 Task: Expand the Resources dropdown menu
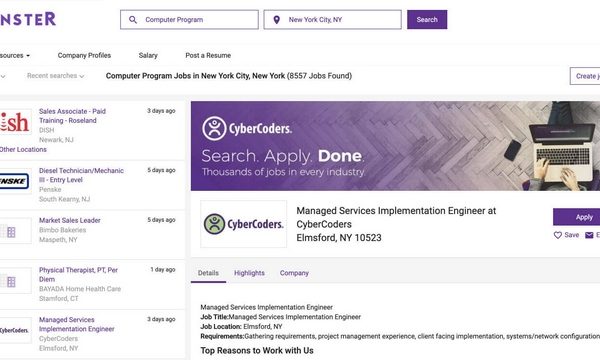point(15,55)
